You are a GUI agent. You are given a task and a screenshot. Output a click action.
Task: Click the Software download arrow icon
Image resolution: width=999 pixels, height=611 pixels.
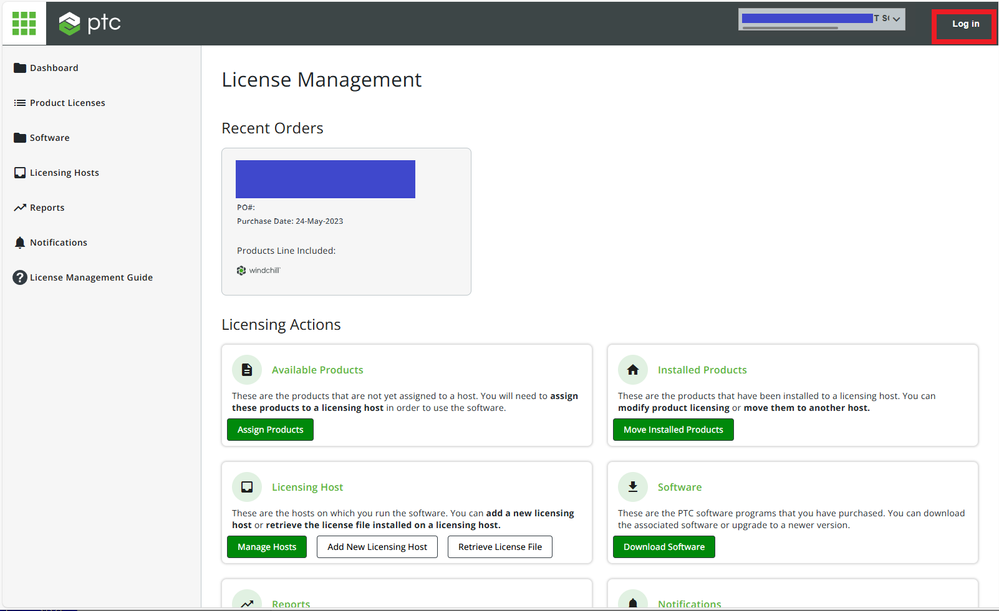point(632,487)
